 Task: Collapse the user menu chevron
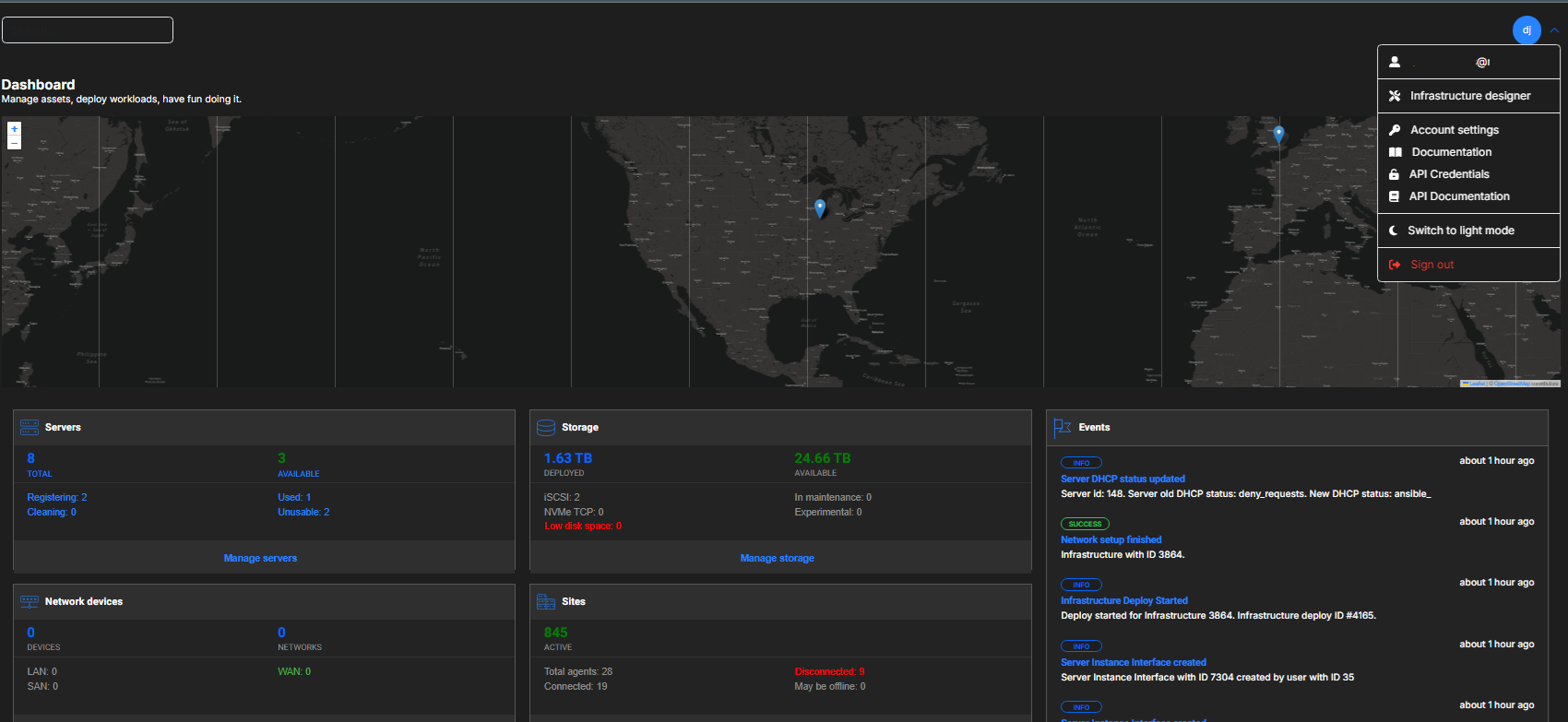(1554, 30)
